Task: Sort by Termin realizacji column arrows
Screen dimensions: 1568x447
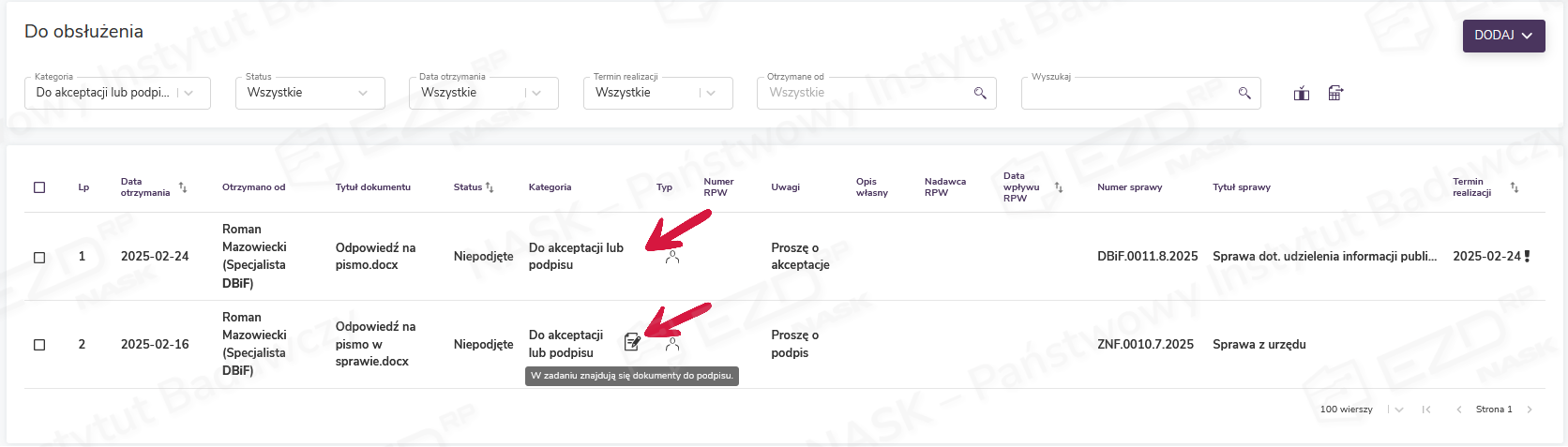Action: (x=1514, y=187)
